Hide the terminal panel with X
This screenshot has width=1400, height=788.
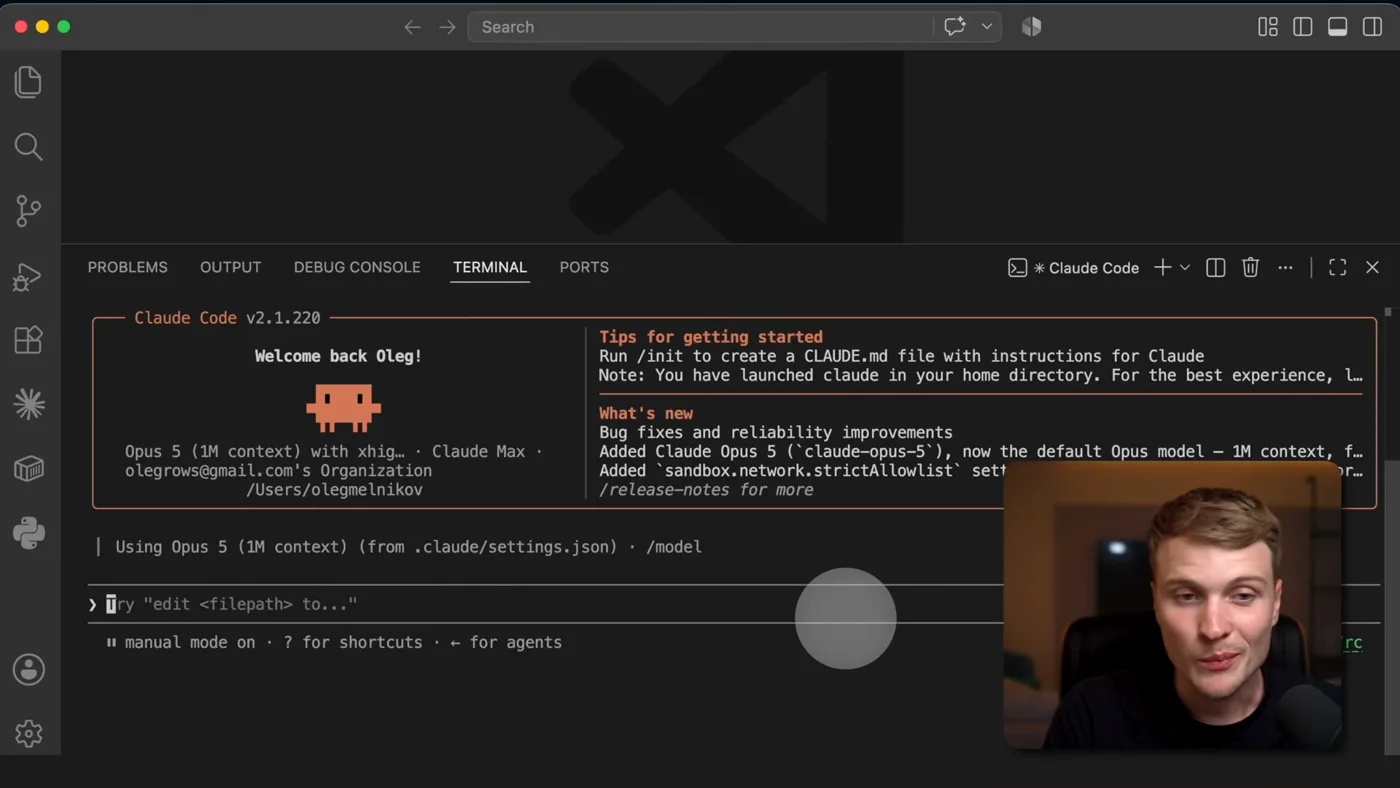pos(1372,267)
